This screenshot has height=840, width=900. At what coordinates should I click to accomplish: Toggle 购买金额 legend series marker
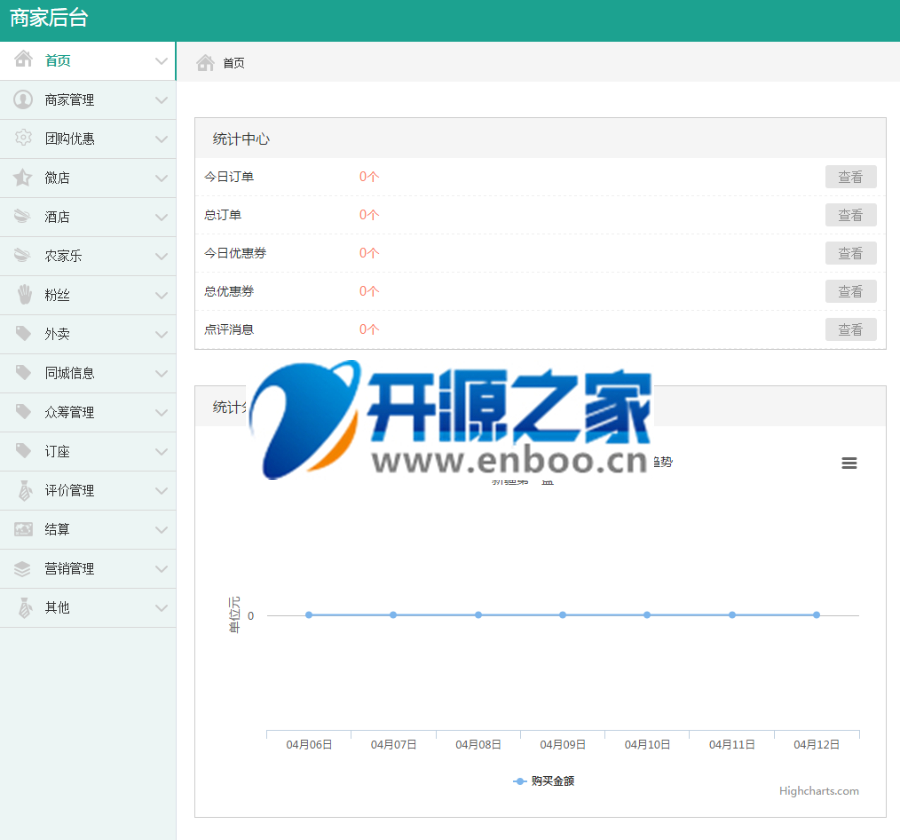tap(519, 781)
